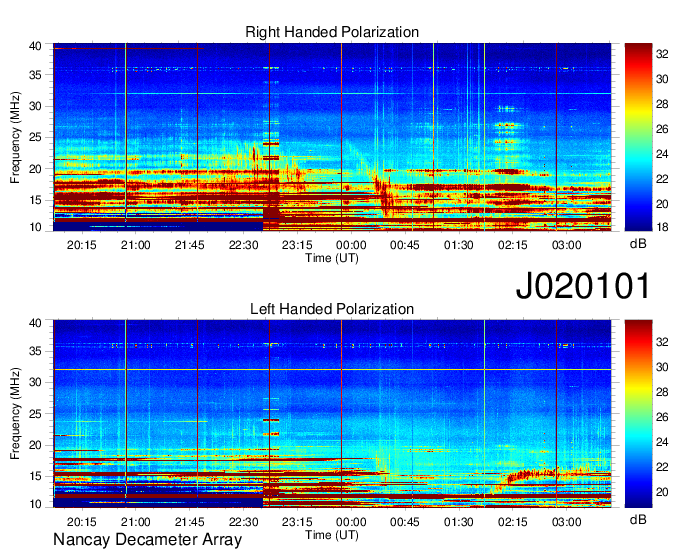Click the 40 MHz tick on Right Handed plot
The height and width of the screenshot is (552, 680).
[x=35, y=46]
